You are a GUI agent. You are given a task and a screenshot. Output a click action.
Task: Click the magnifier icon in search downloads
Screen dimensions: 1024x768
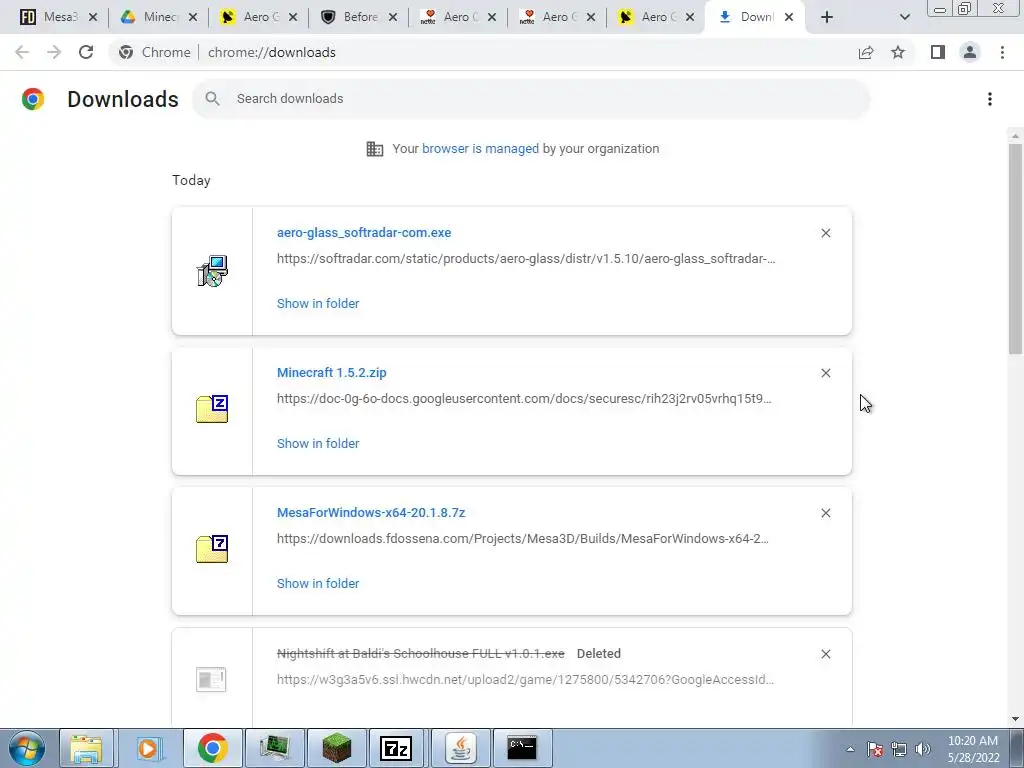212,99
